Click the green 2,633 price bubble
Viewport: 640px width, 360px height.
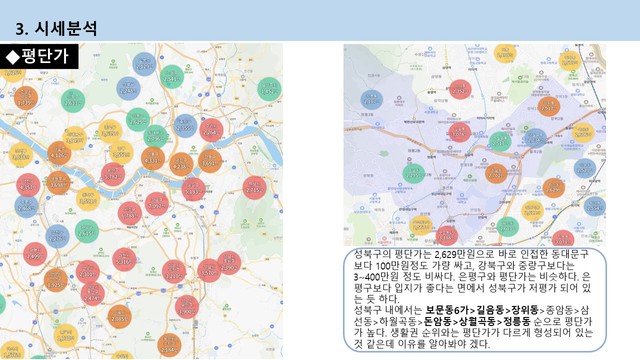(73, 100)
